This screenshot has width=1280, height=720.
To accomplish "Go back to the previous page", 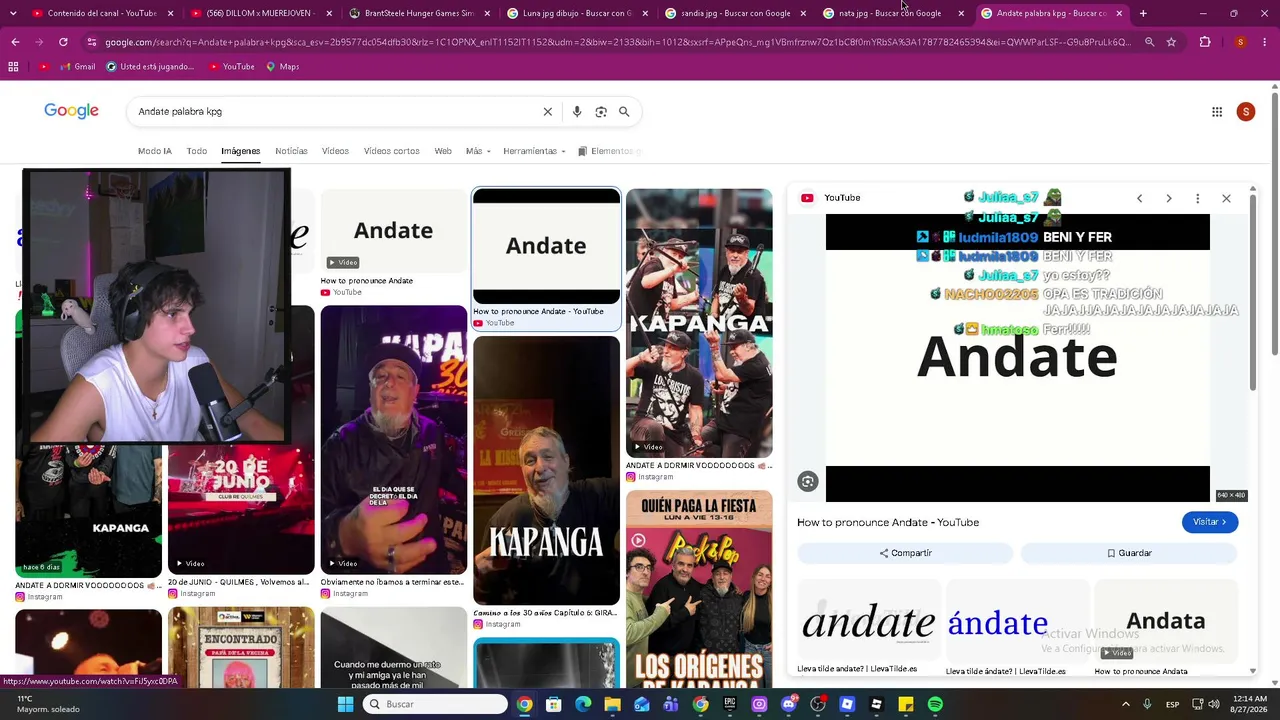I will (15, 42).
